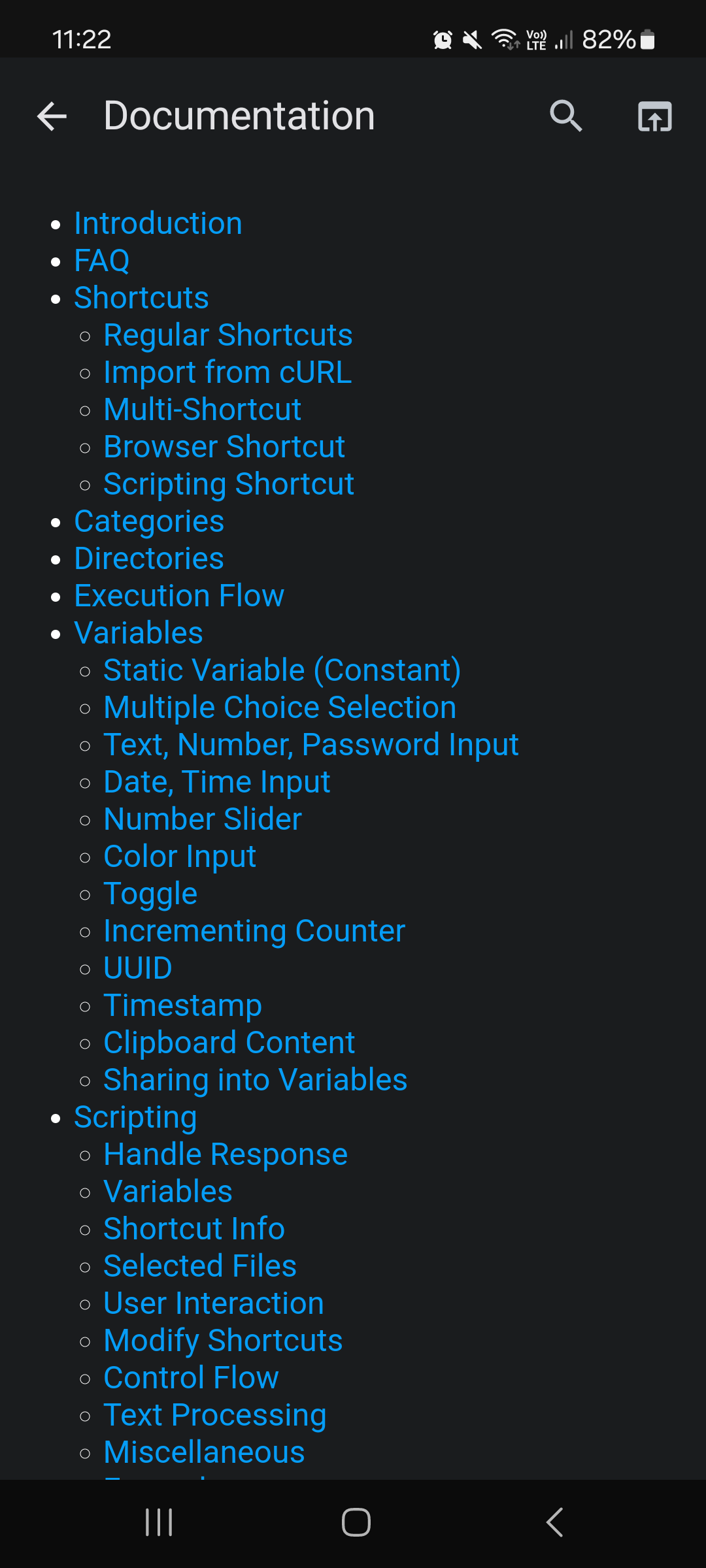View Static Variable (Constant) documentation

tap(282, 670)
